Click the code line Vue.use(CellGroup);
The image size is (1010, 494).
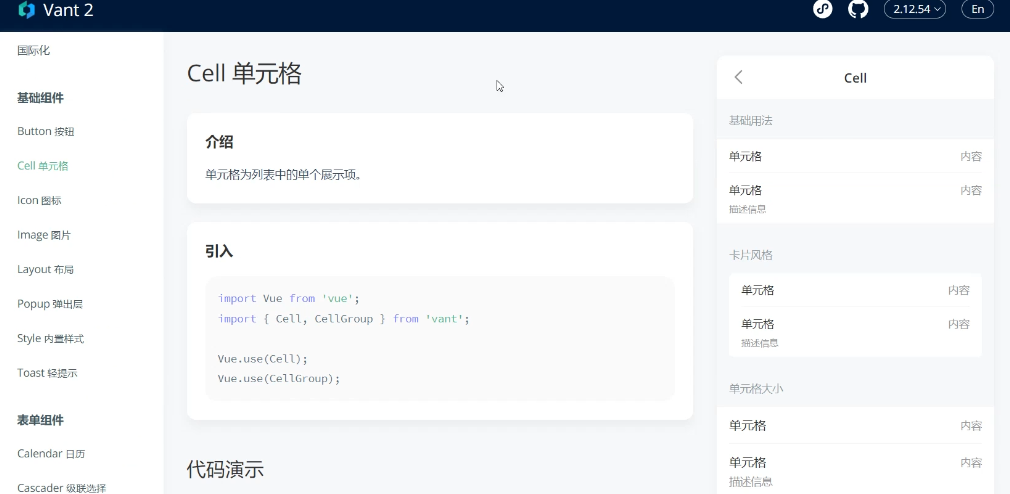point(278,379)
